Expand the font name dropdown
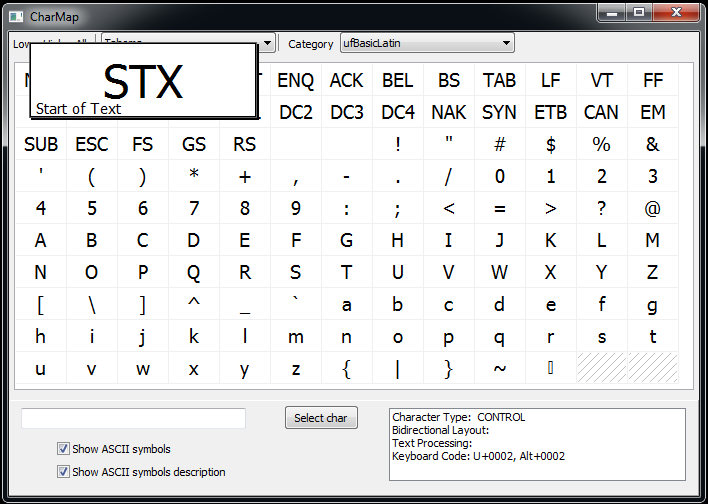The width and height of the screenshot is (708, 504). pos(267,43)
